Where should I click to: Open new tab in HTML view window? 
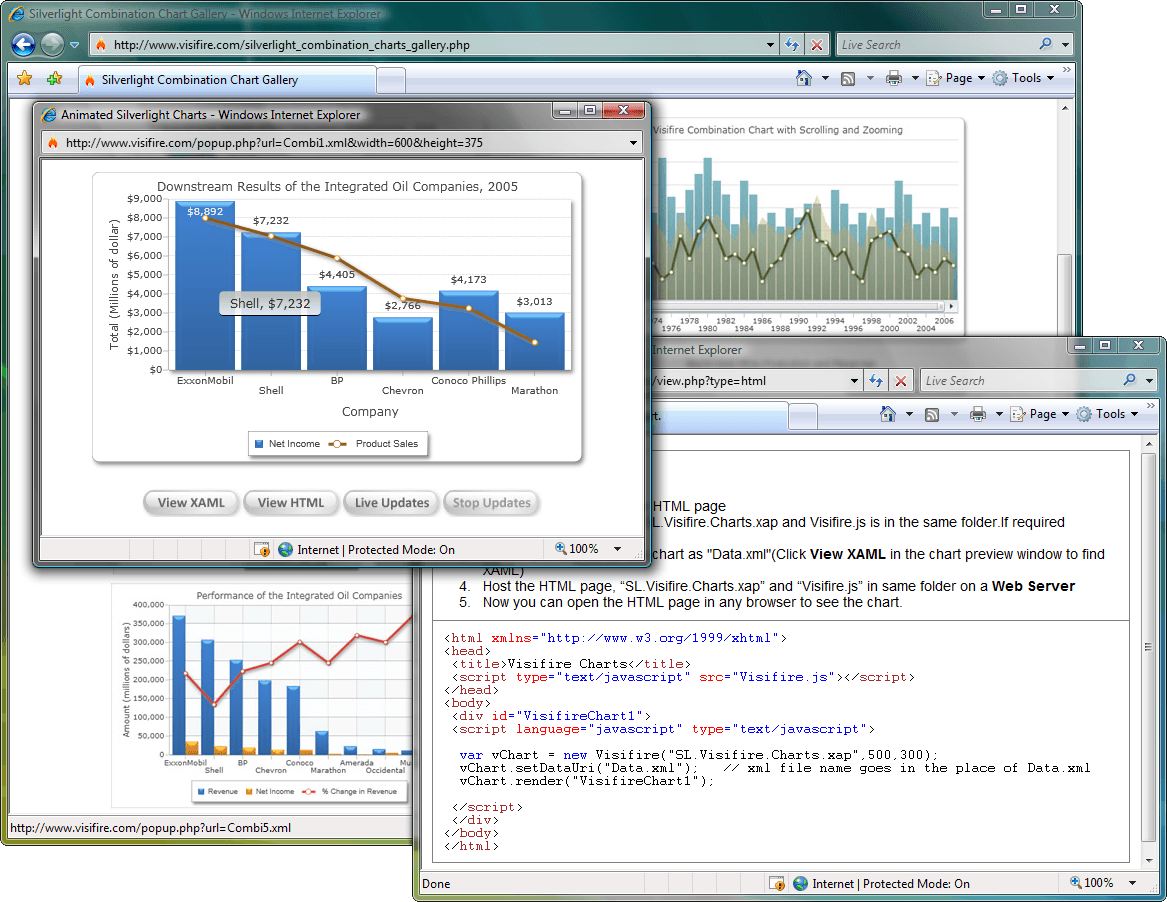click(x=803, y=416)
